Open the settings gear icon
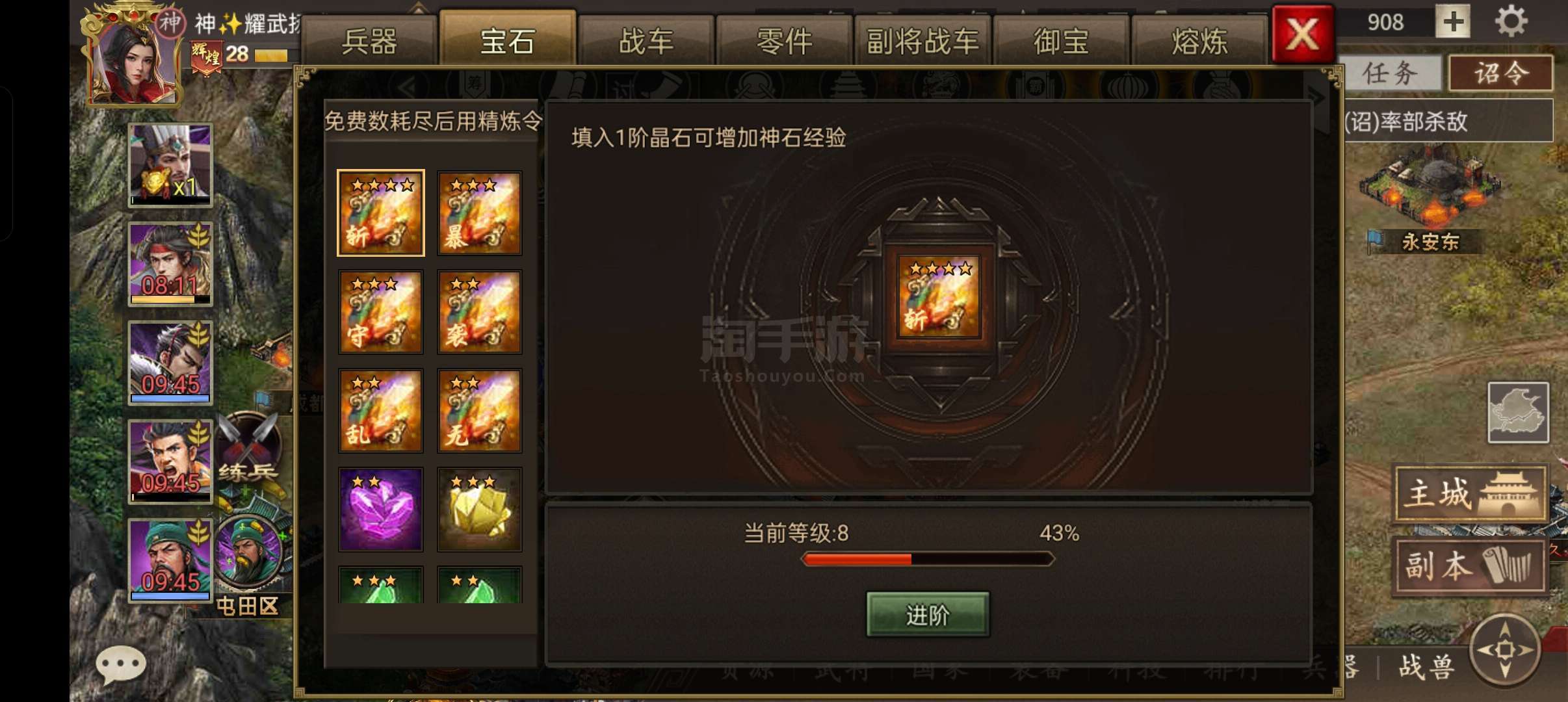 1511,21
